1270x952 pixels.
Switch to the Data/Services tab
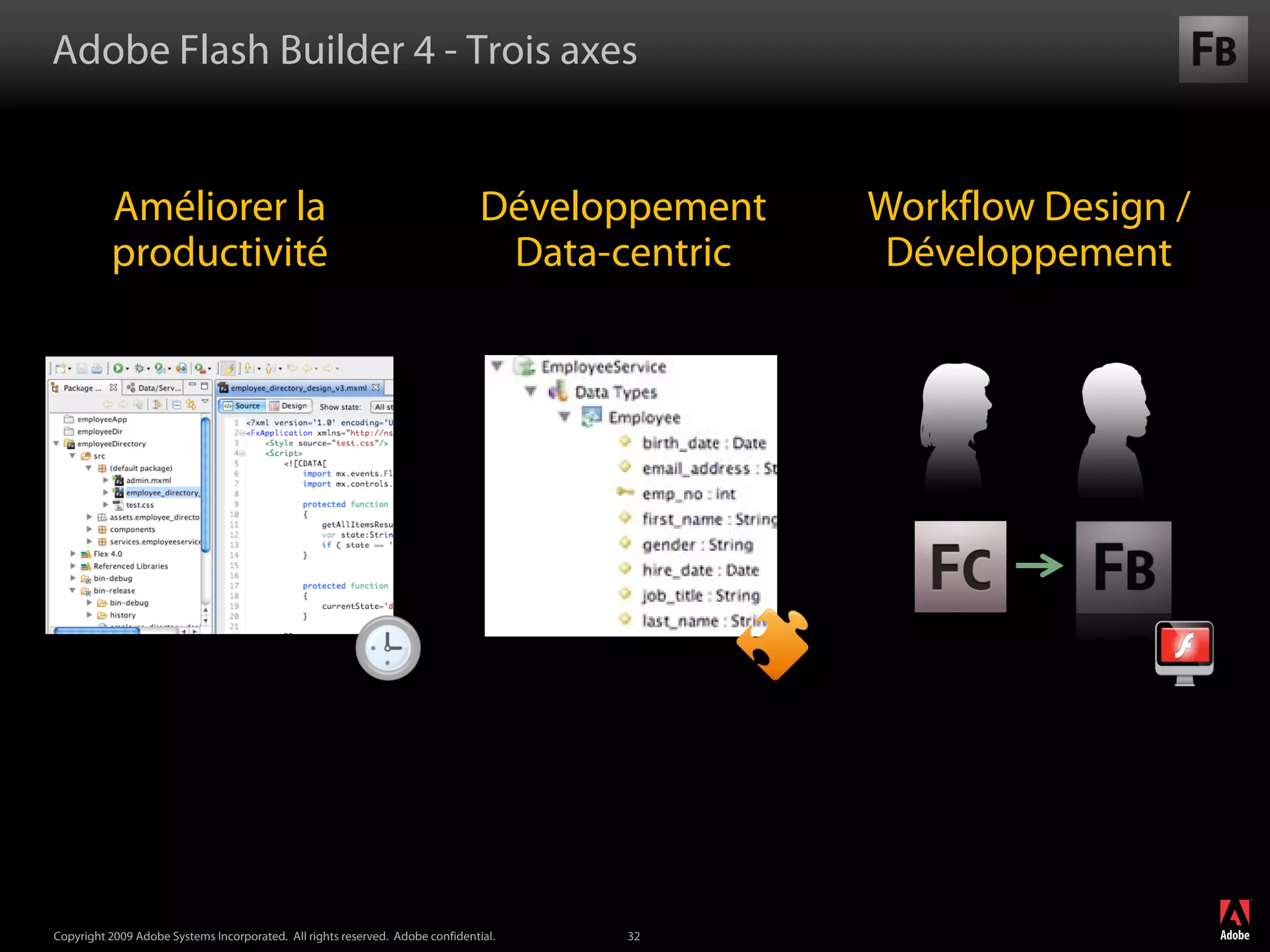[x=154, y=388]
